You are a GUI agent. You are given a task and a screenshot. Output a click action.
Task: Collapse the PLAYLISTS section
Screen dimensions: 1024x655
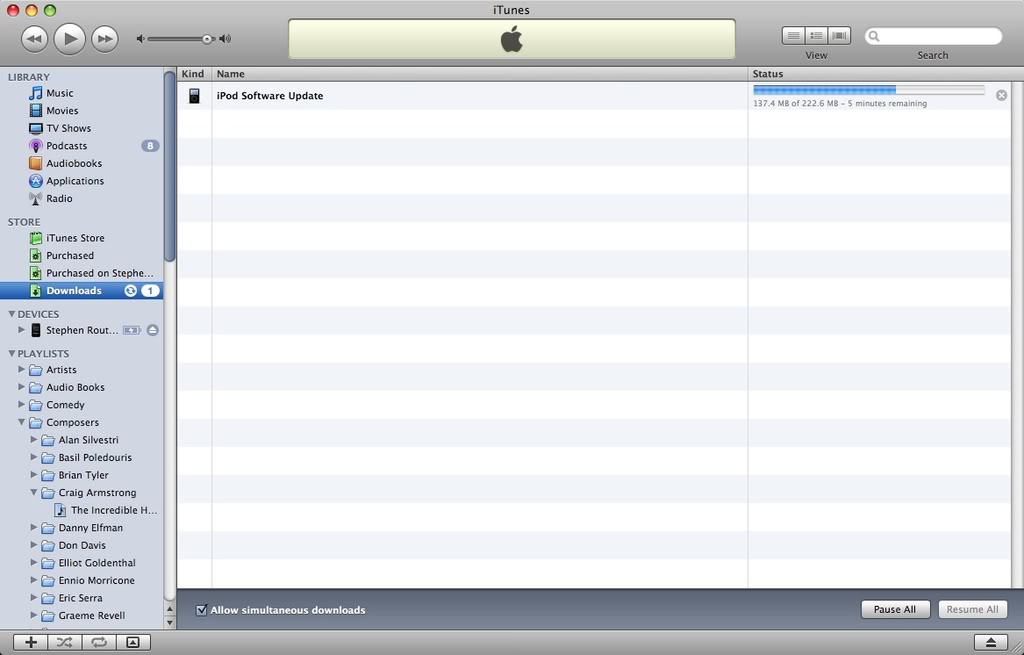(x=11, y=353)
